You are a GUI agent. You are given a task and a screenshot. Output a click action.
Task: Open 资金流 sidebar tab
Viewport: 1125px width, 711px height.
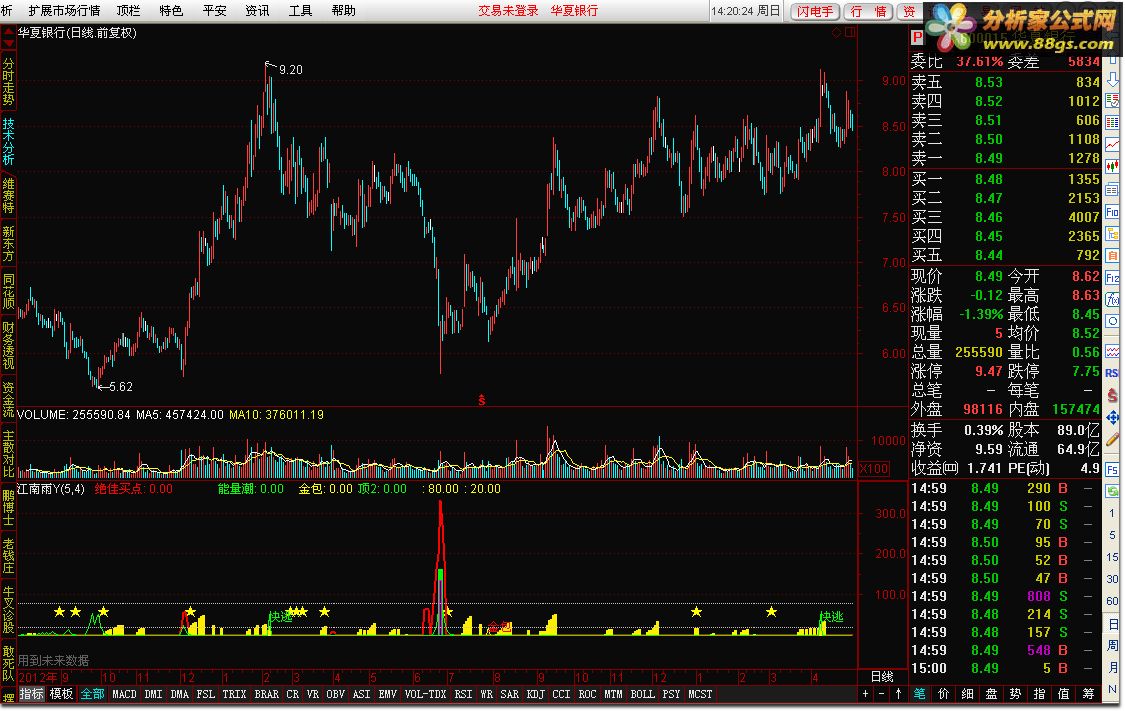pyautogui.click(x=8, y=399)
